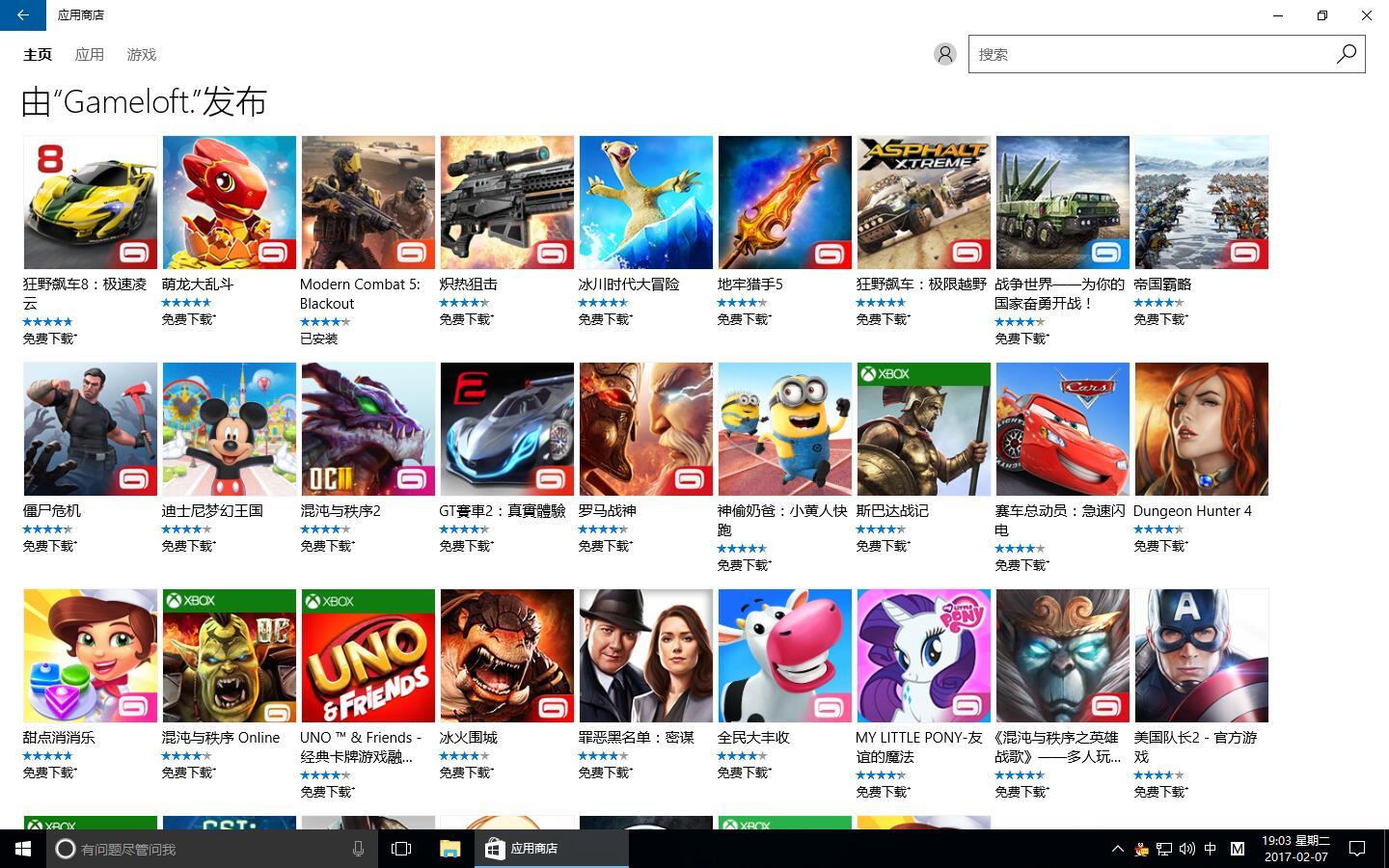Open the MY LITTLE PONY icon
Image resolution: width=1389 pixels, height=868 pixels.
[924, 656]
